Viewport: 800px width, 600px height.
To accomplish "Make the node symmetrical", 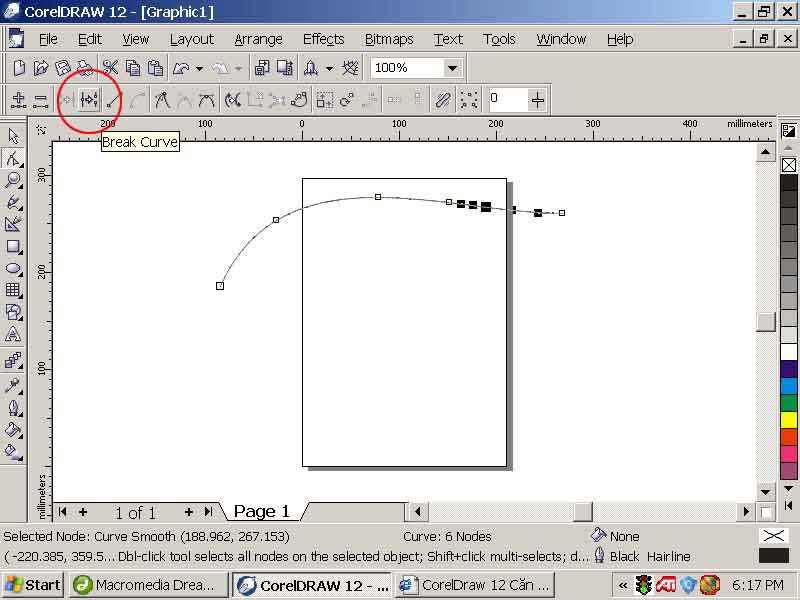I will pos(207,99).
